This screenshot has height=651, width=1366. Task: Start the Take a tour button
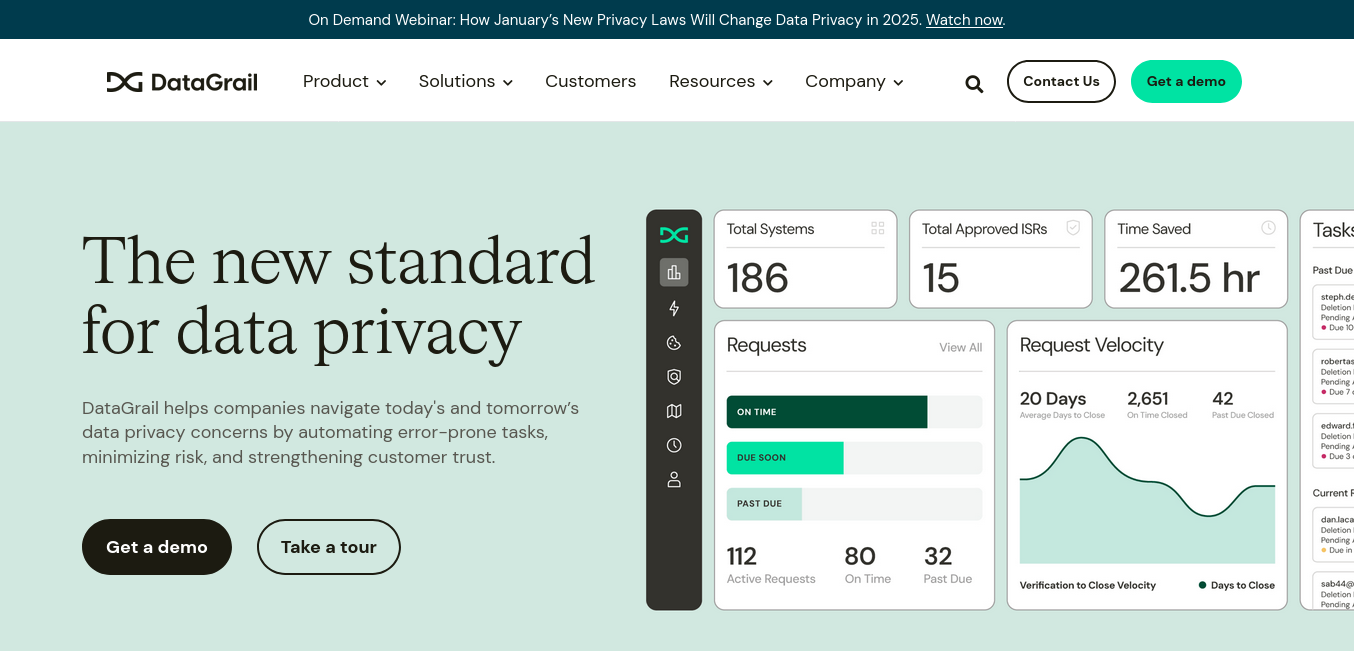click(329, 547)
